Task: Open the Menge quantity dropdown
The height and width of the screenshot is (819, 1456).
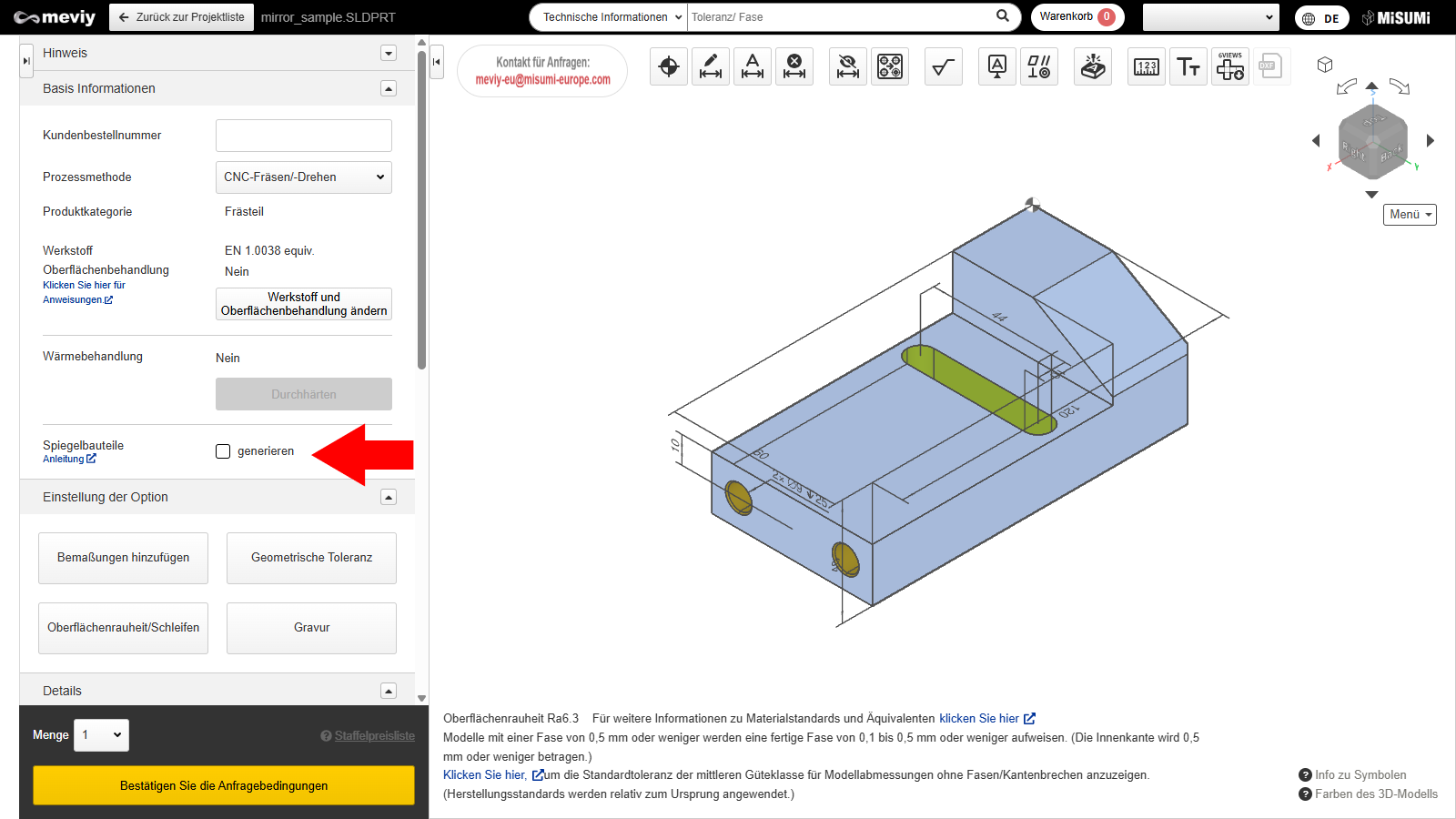Action: pos(101,735)
